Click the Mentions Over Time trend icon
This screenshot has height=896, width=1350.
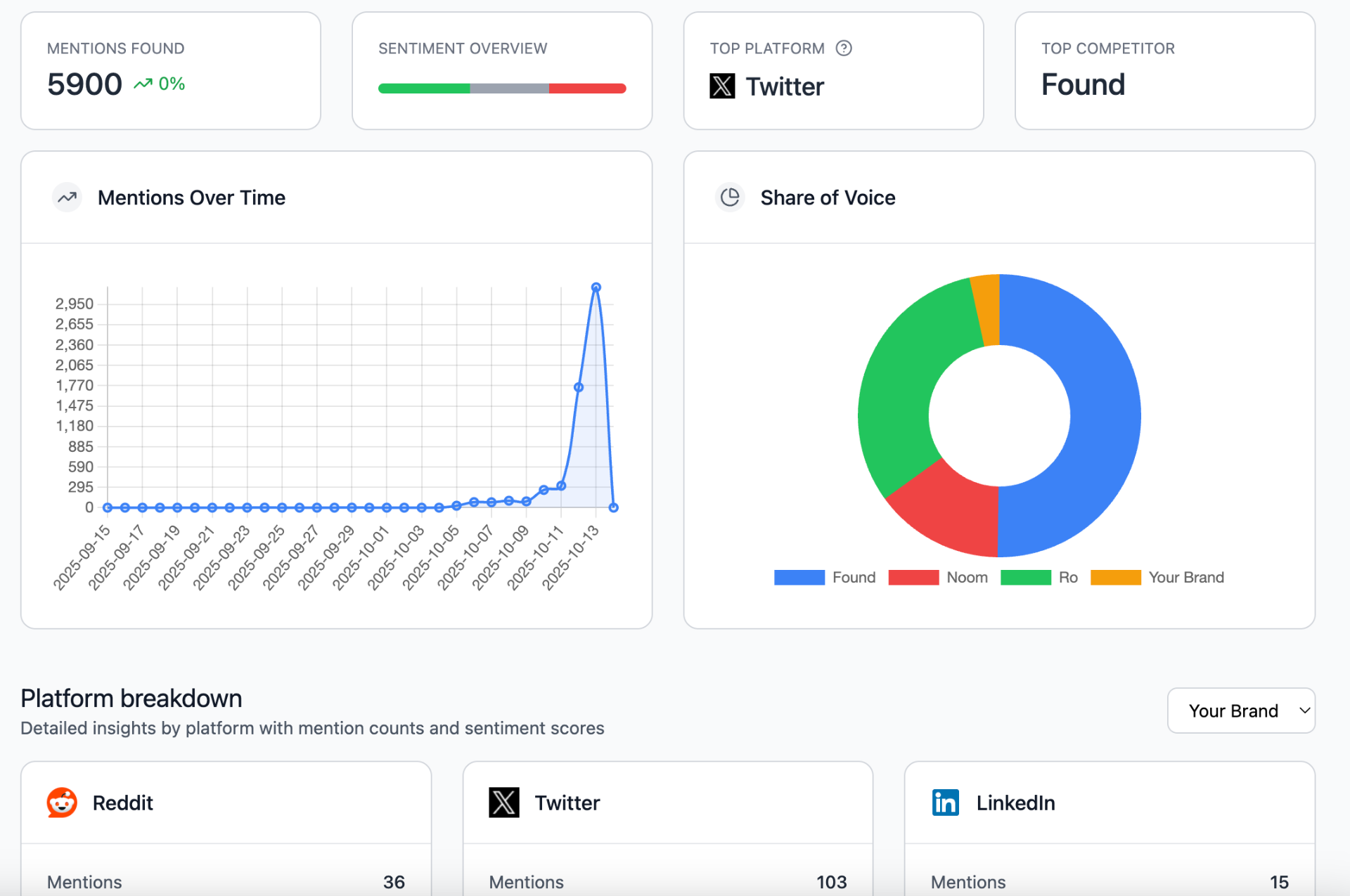[67, 197]
